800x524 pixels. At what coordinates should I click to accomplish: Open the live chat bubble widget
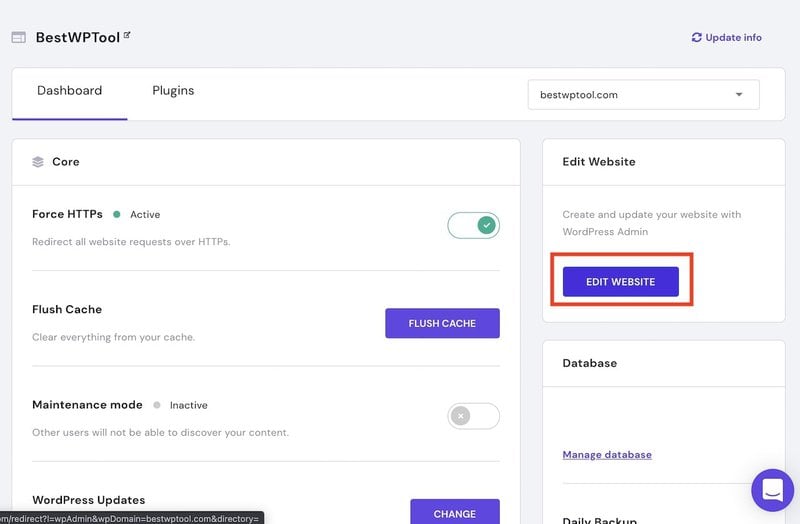(x=772, y=490)
